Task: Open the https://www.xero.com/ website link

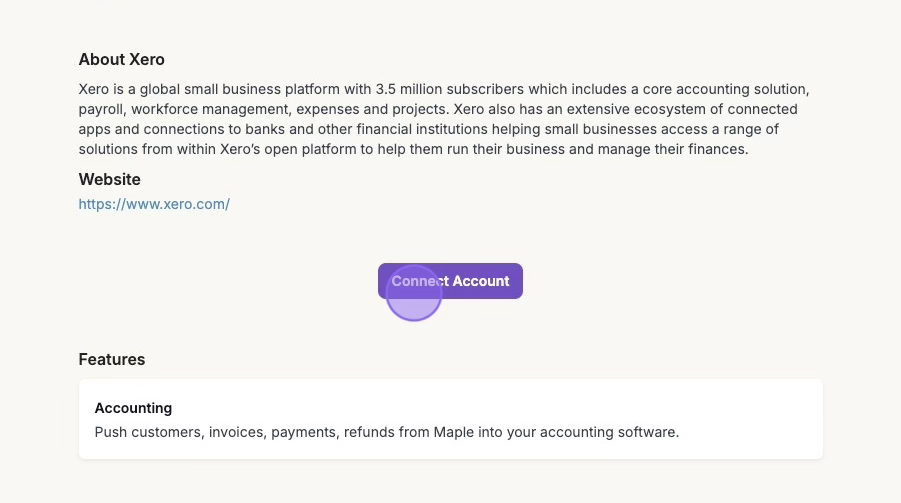Action: tap(154, 204)
